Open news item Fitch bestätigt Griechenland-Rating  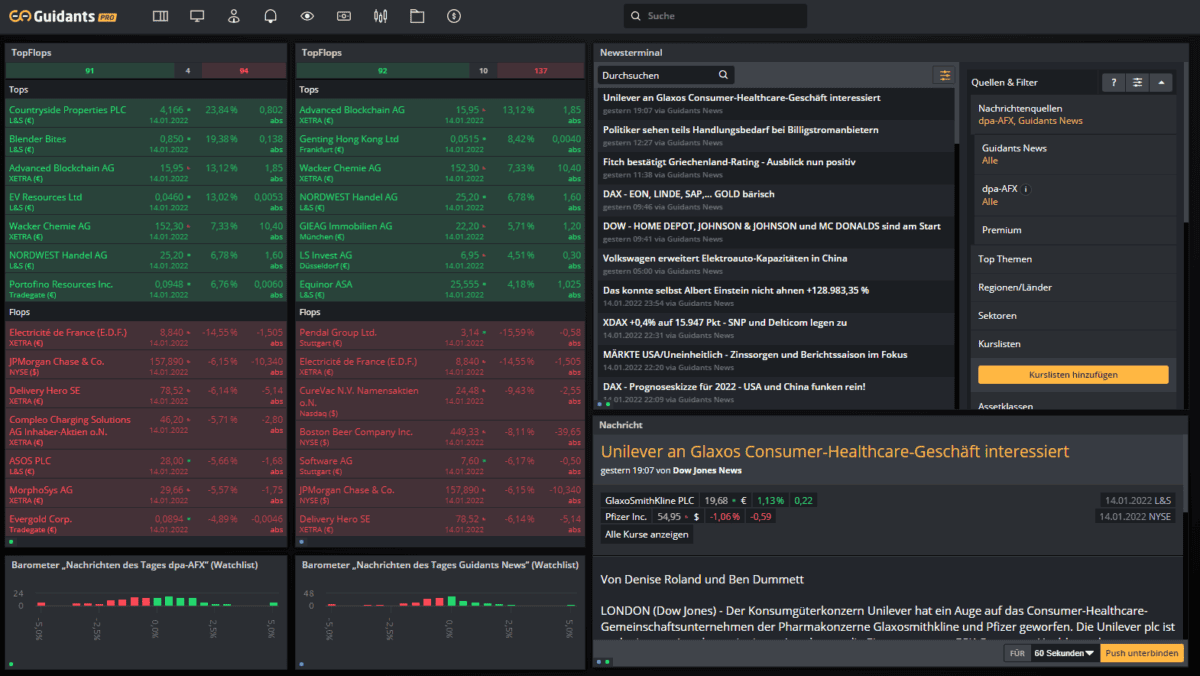click(x=776, y=167)
